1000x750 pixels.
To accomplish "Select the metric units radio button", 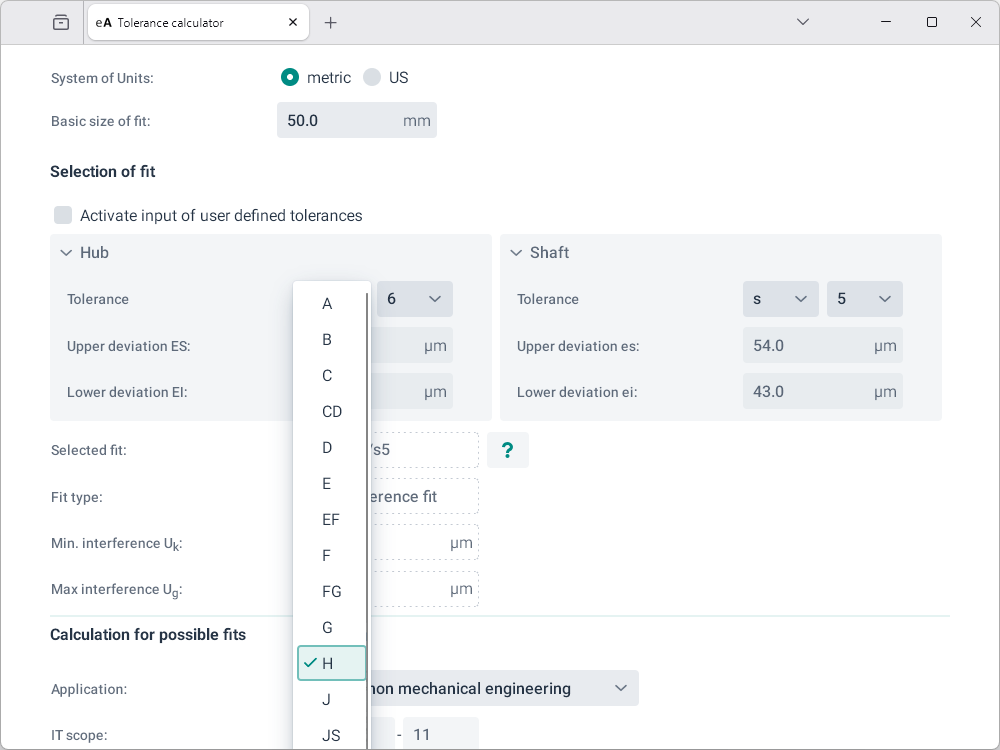I will click(290, 77).
